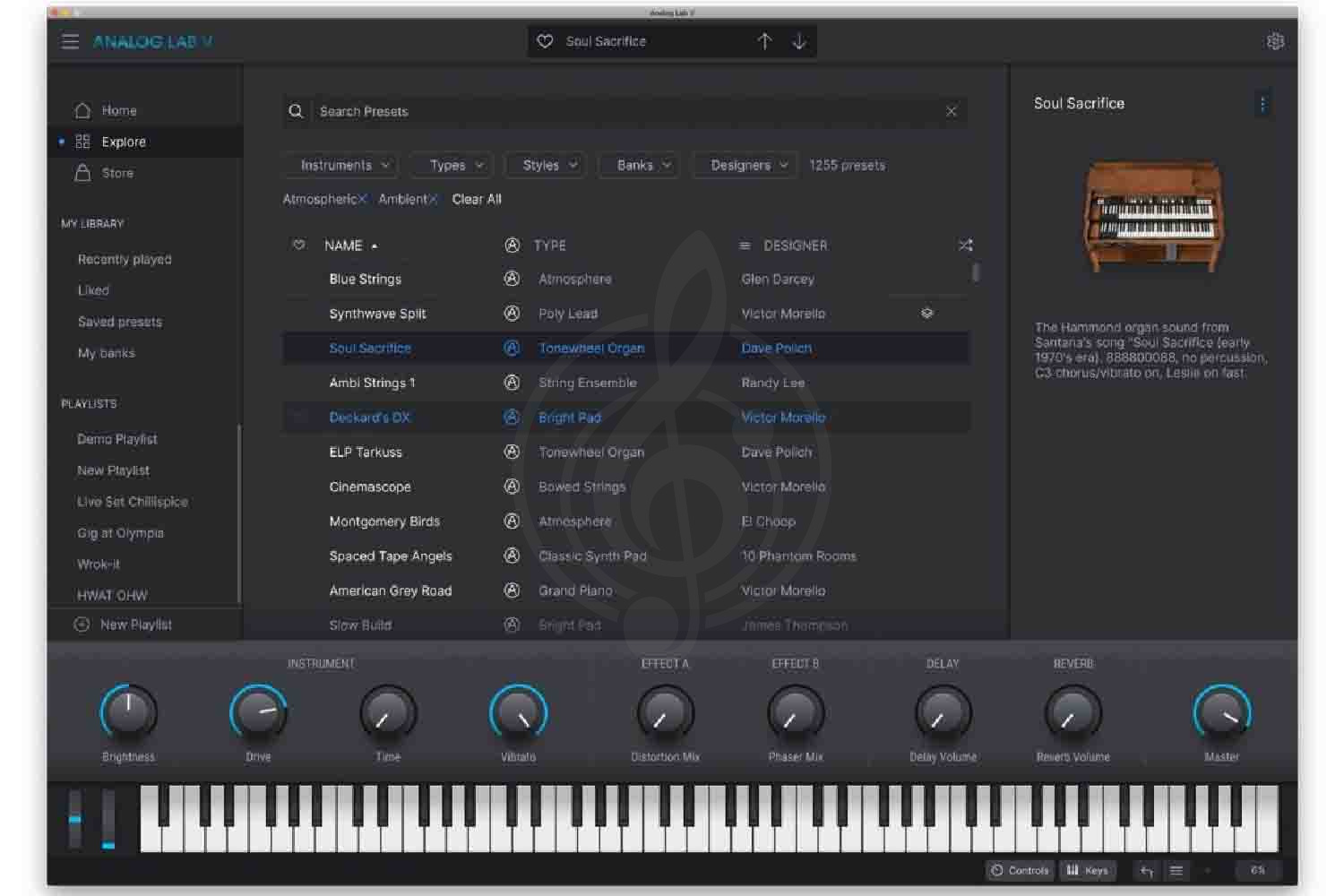
Task: Open the Store section
Action: click(117, 173)
